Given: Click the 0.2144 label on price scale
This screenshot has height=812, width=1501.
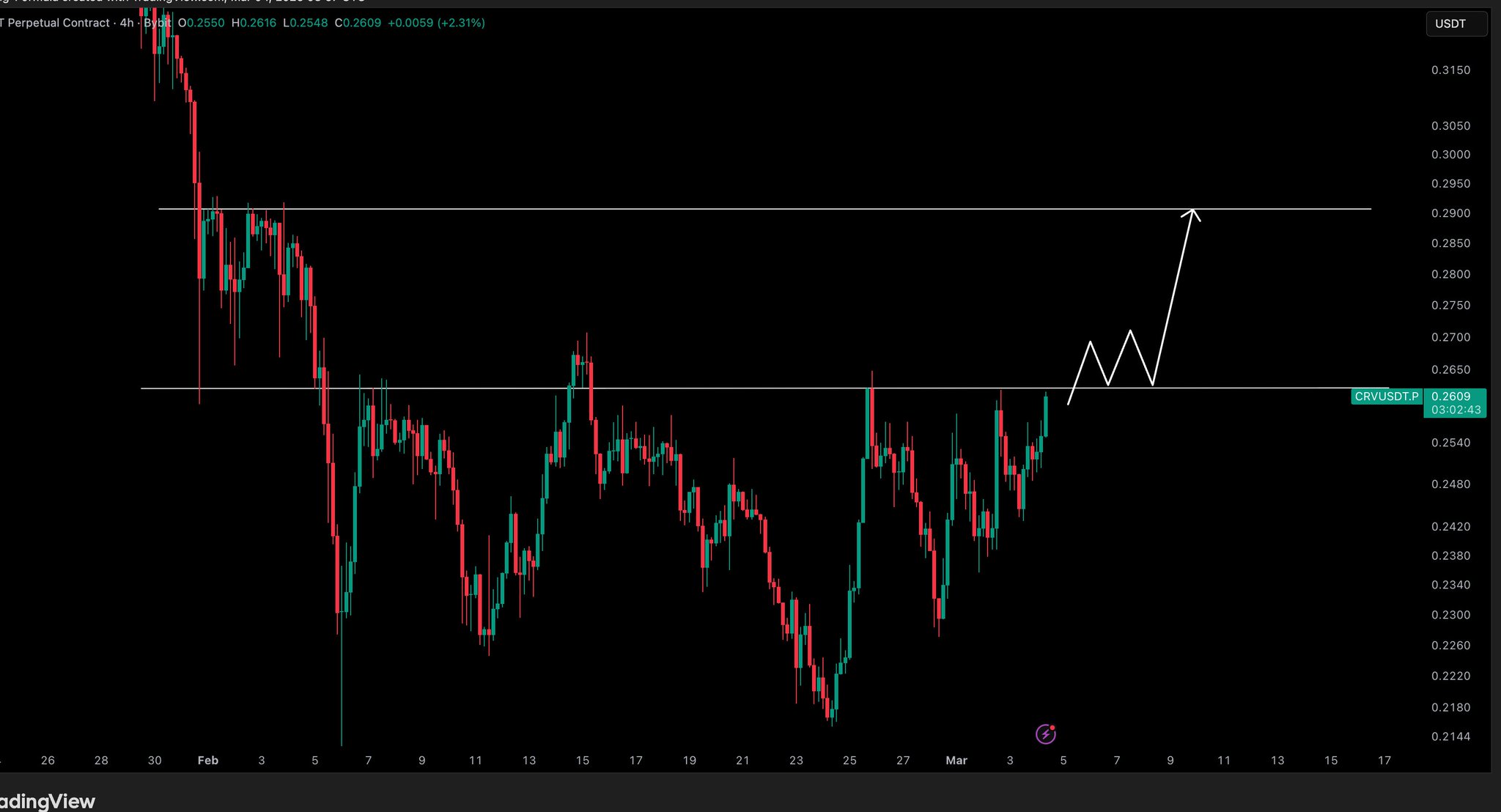Looking at the screenshot, I should pyautogui.click(x=1450, y=737).
